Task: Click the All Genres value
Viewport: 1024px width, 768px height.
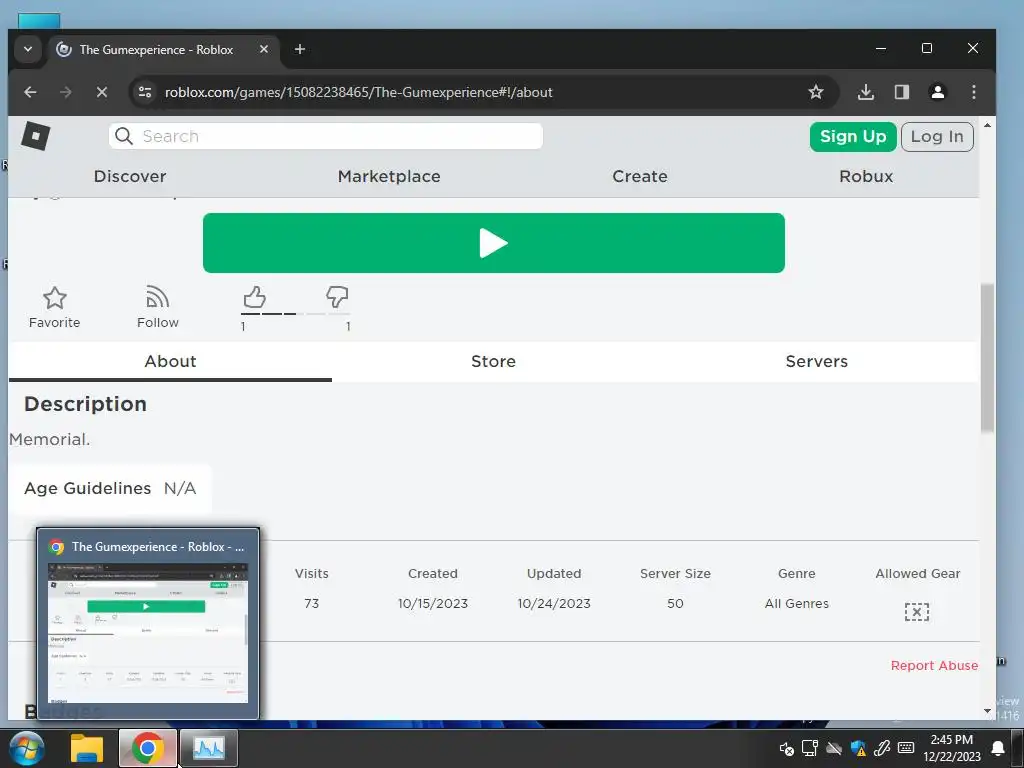Action: click(797, 603)
